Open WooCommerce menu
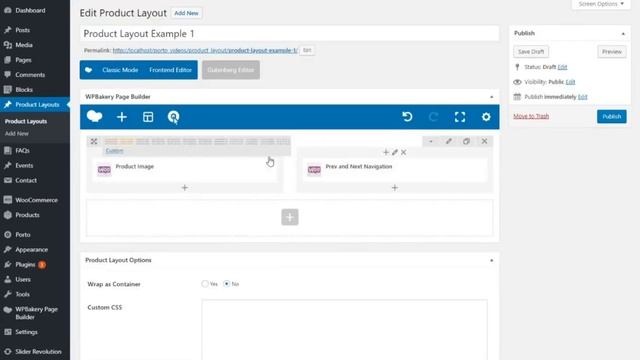Screen dimensions: 640x360 (x=35, y=200)
